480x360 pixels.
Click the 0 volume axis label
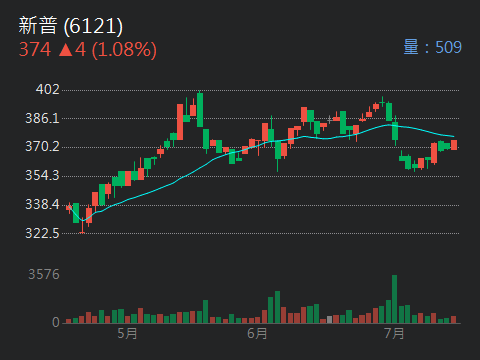[56, 322]
